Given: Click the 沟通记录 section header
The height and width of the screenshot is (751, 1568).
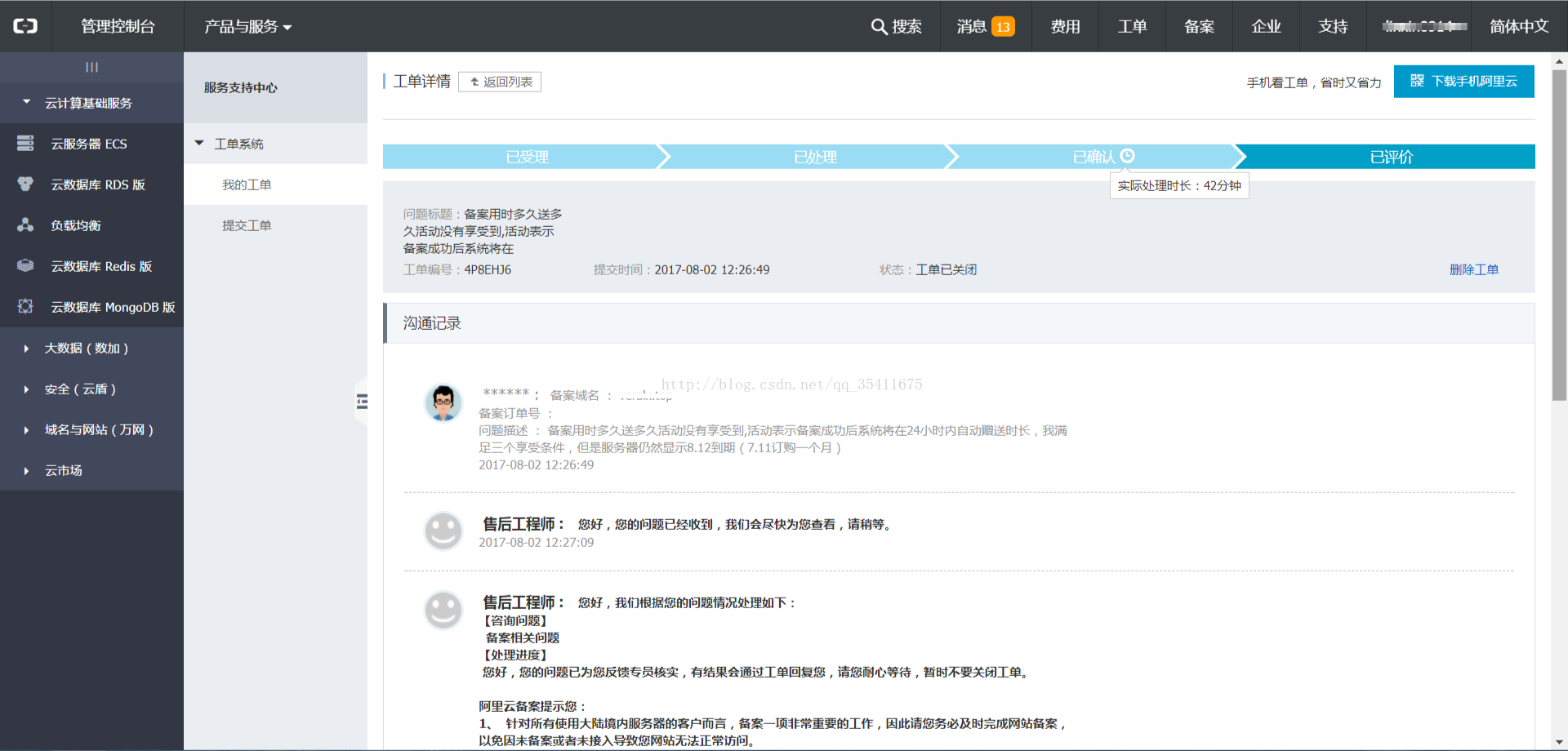Looking at the screenshot, I should 959,323.
